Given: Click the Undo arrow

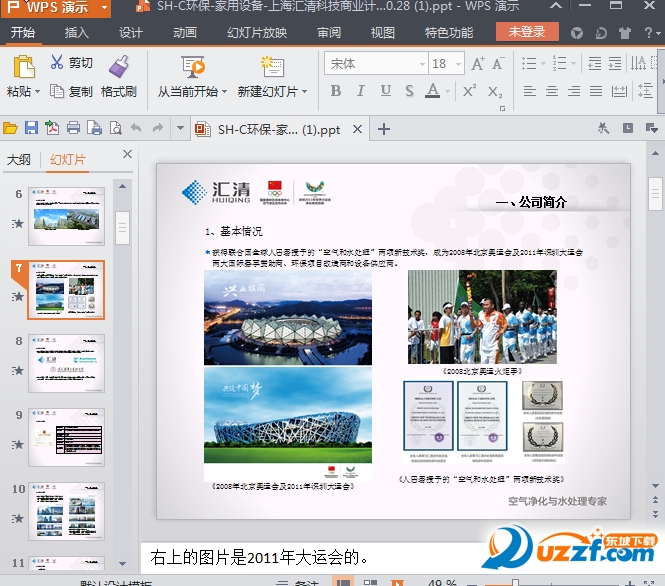Looking at the screenshot, I should pos(136,128).
